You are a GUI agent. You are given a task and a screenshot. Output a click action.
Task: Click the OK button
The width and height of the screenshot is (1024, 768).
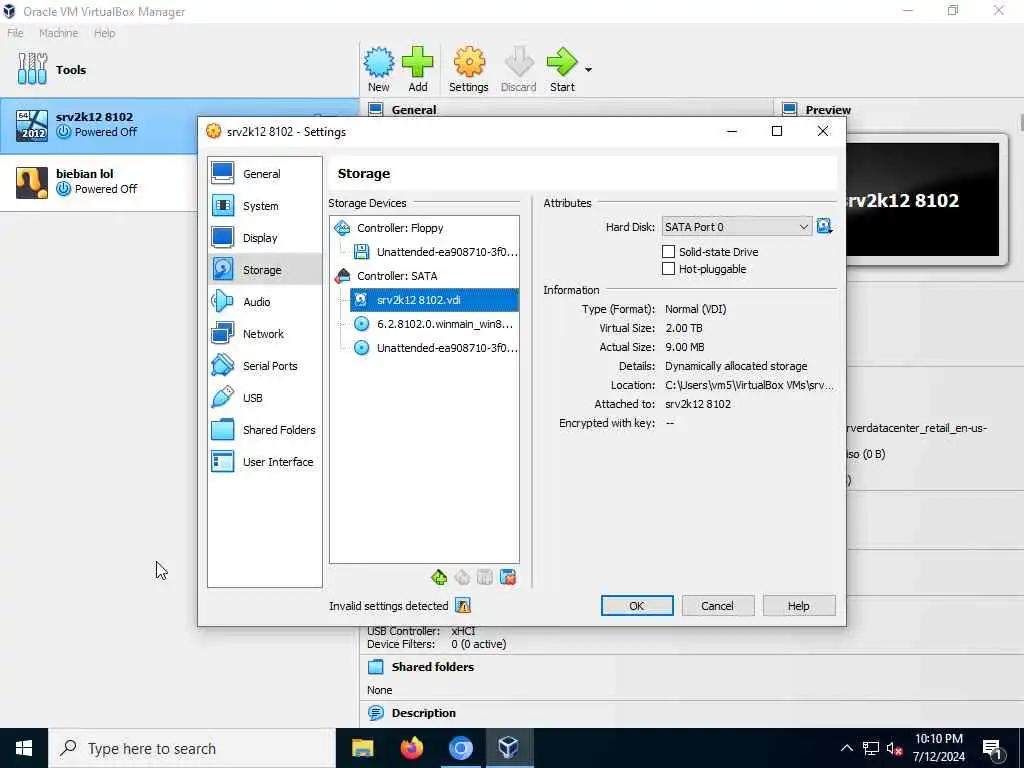637,606
